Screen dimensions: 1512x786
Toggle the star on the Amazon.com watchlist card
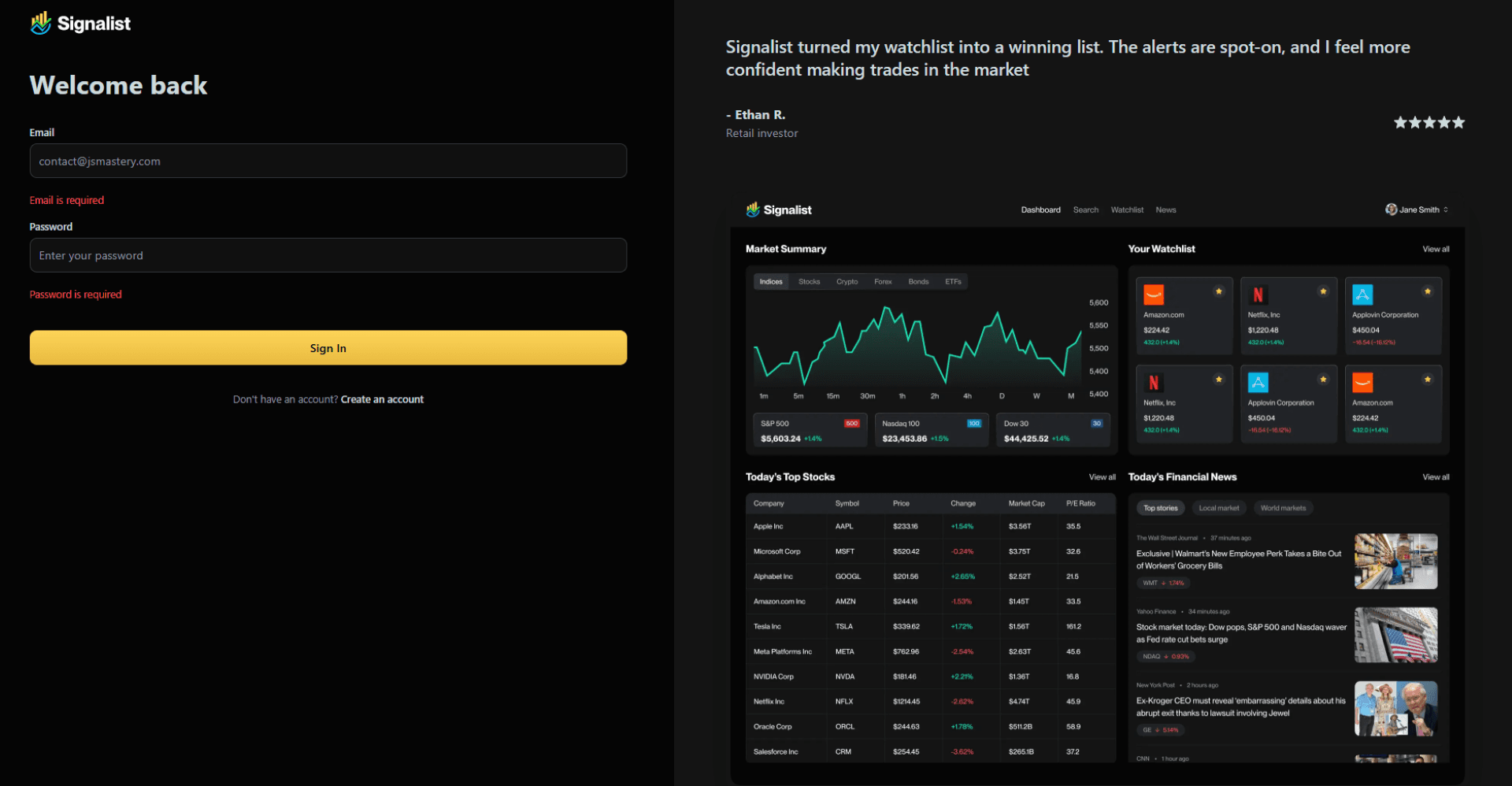pos(1219,291)
